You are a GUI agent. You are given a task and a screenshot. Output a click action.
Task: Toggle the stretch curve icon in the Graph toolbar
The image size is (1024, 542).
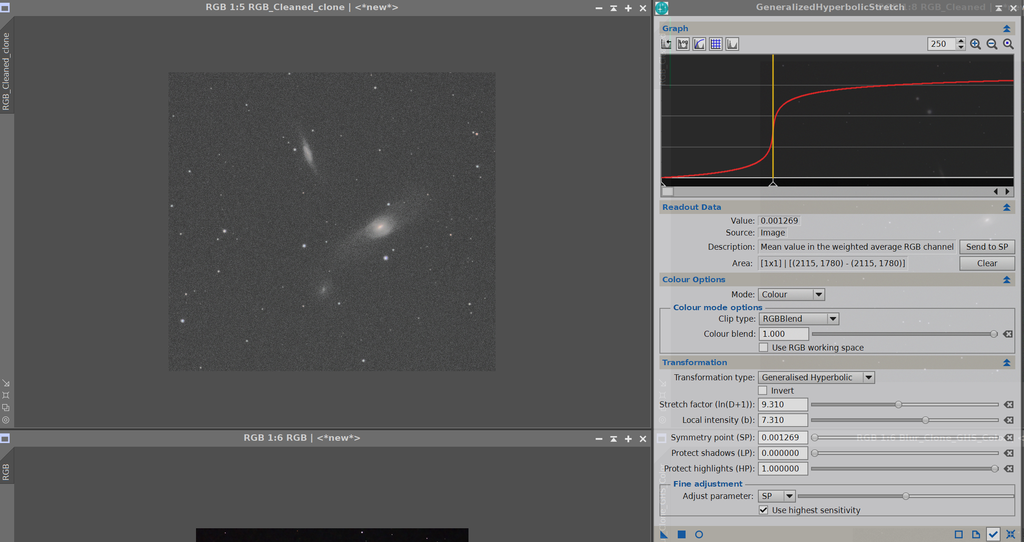699,44
